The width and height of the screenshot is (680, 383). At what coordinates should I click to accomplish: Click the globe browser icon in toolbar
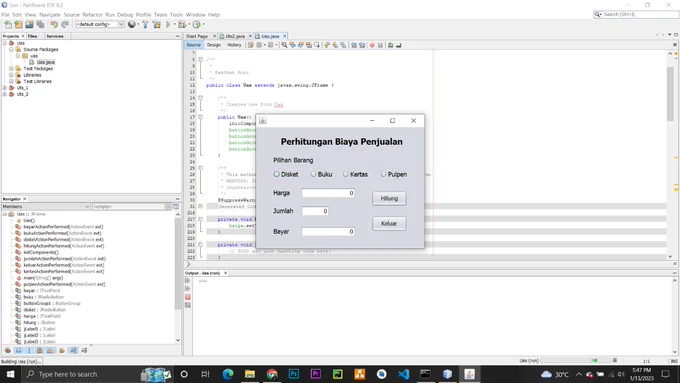[x=131, y=24]
